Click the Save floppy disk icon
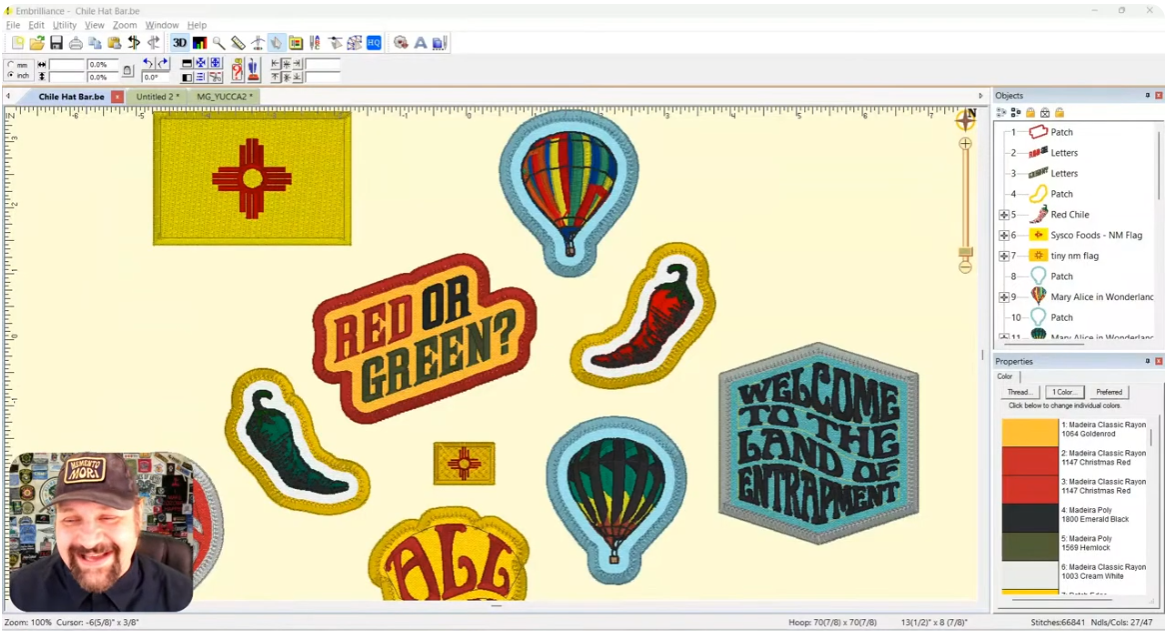The height and width of the screenshot is (631, 1169). (56, 43)
